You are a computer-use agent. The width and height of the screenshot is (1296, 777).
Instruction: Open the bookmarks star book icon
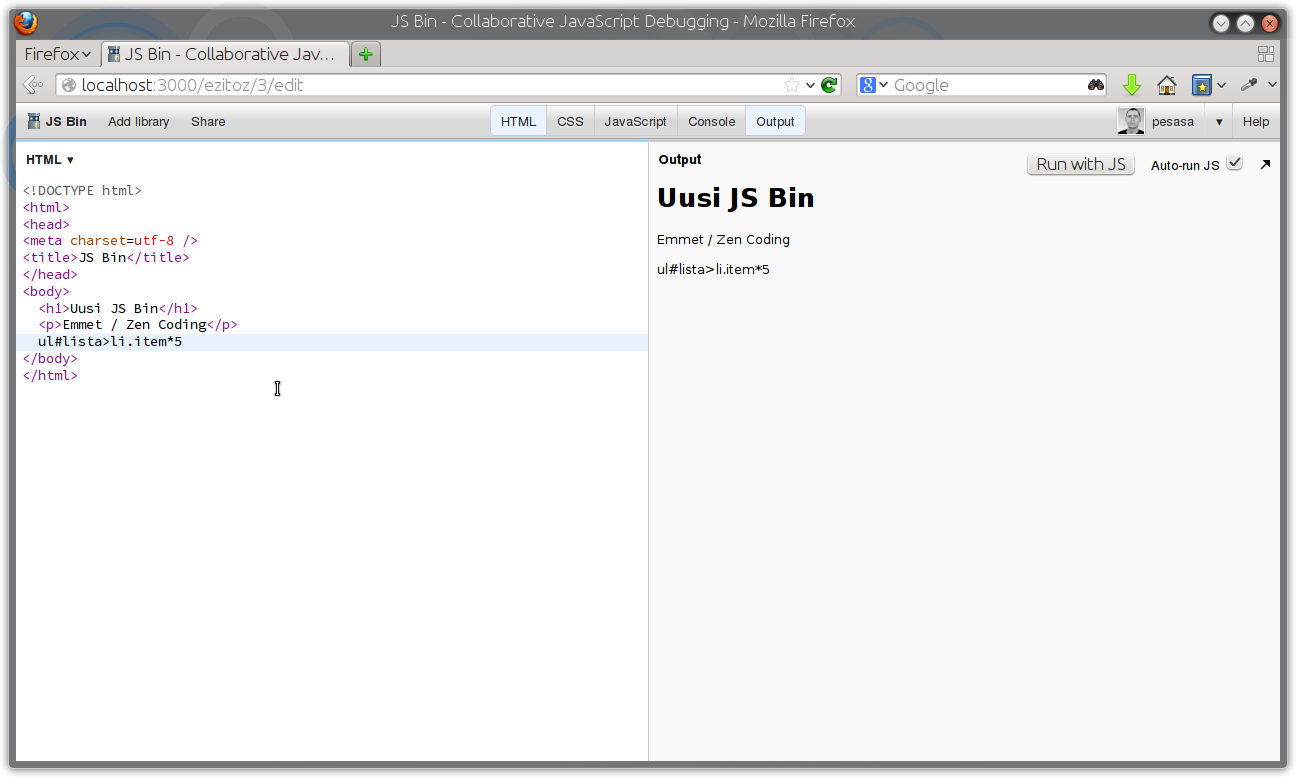coord(1202,85)
